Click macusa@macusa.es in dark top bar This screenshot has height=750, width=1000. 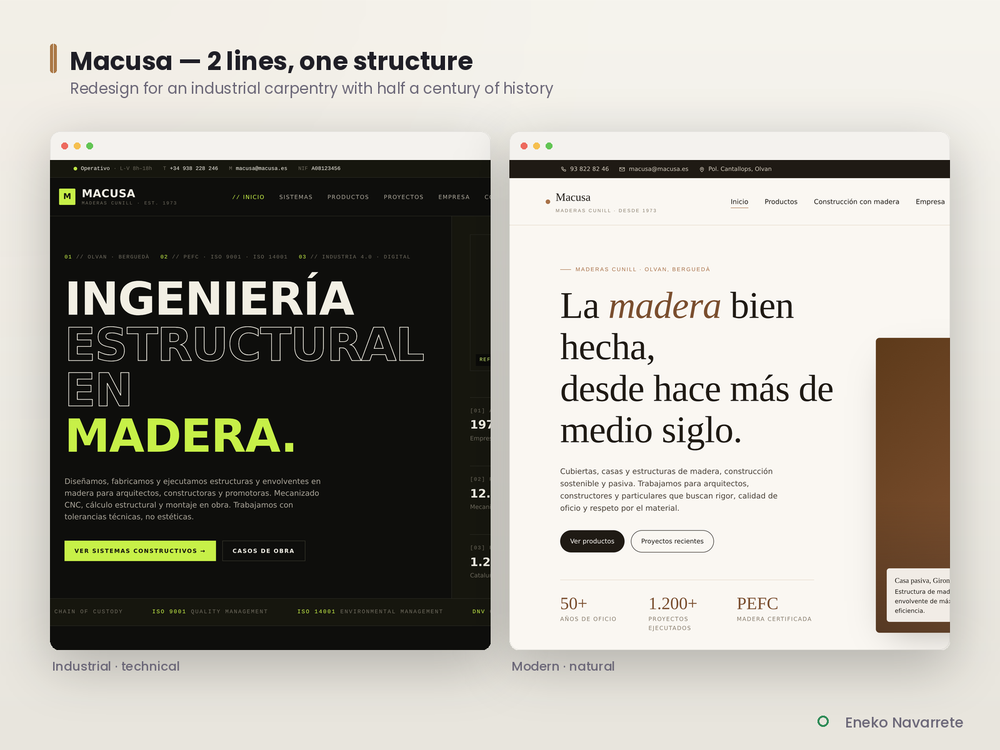tap(261, 168)
